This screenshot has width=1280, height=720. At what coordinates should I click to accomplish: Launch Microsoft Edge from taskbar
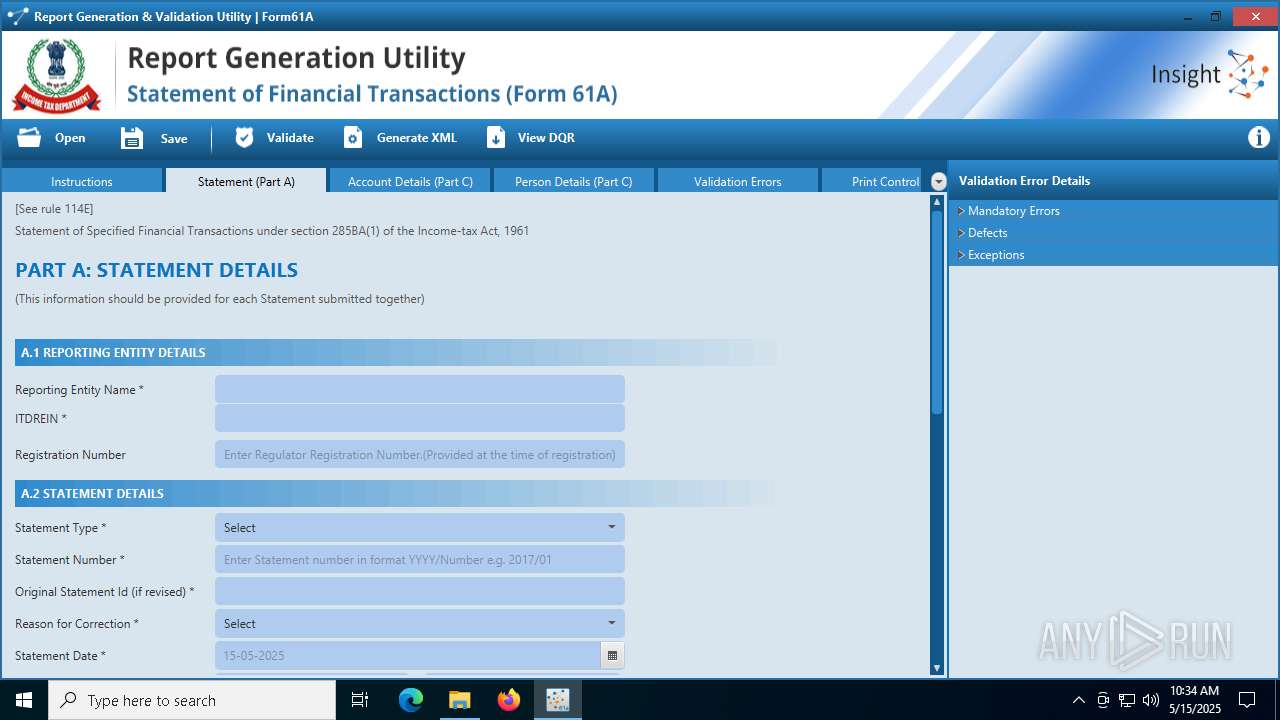pos(411,700)
